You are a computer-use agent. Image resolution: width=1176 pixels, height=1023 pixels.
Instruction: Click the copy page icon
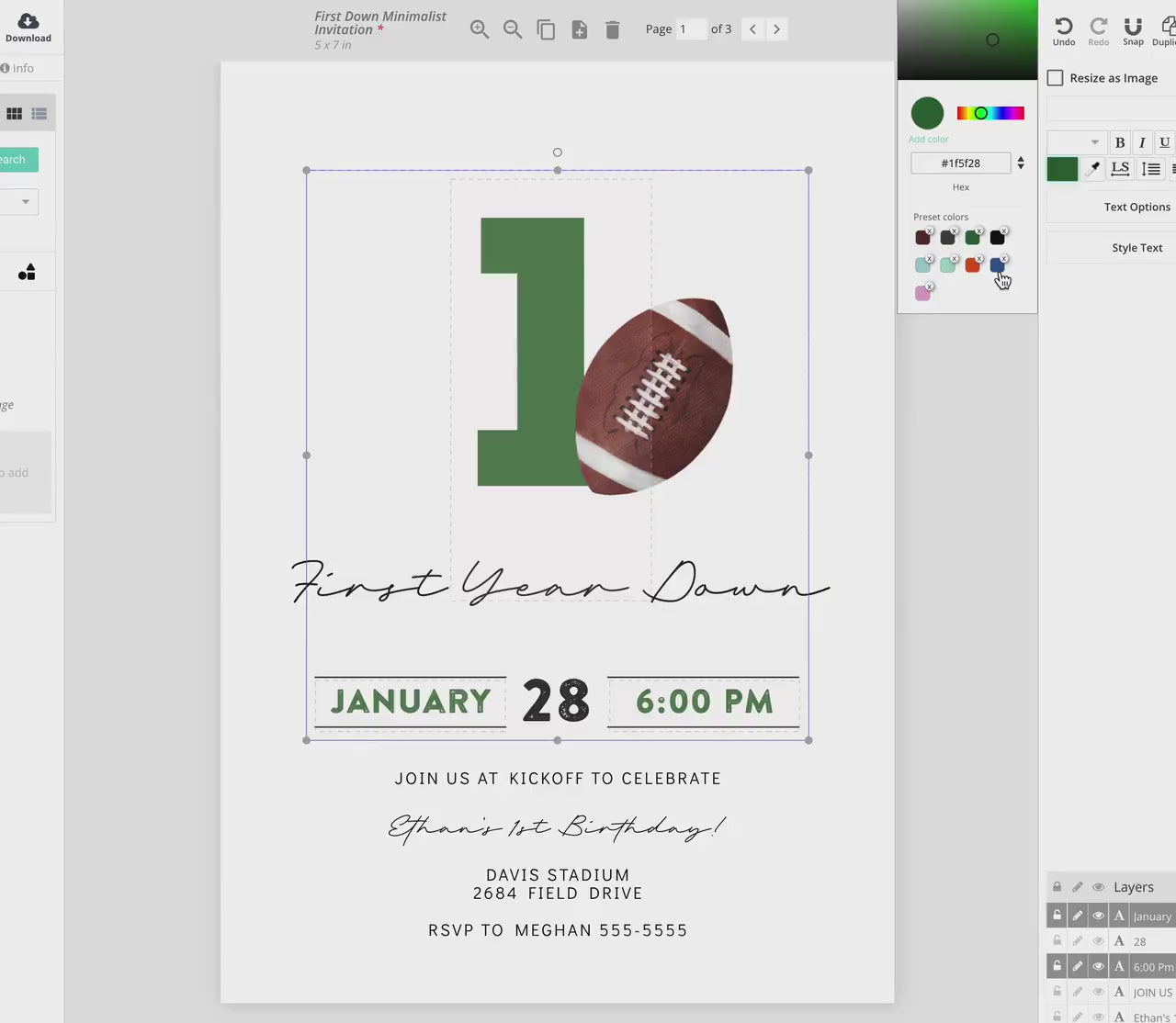coord(546,29)
